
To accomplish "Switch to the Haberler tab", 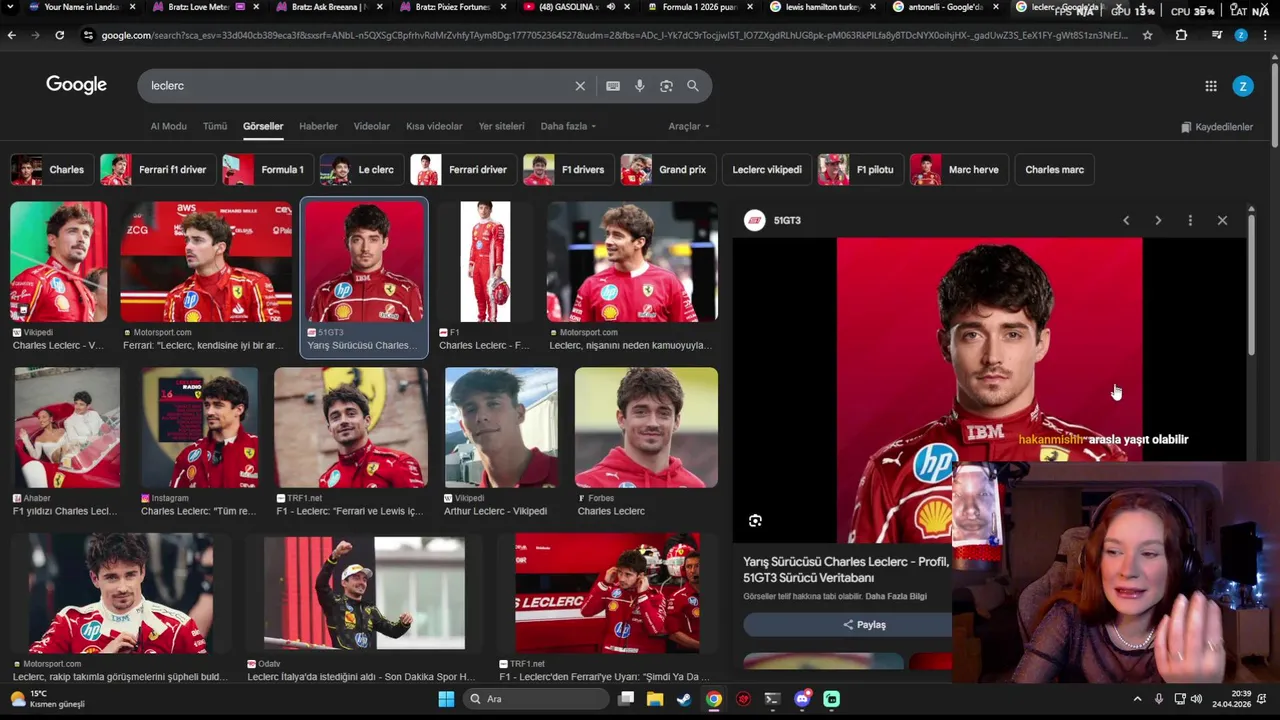I will [318, 126].
